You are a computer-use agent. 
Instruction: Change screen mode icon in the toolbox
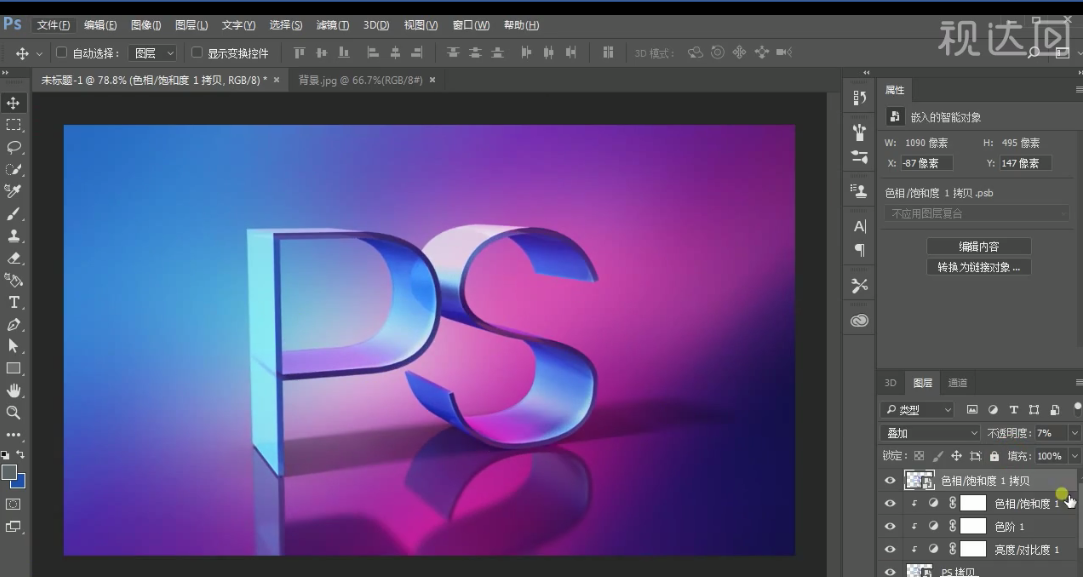click(x=13, y=527)
